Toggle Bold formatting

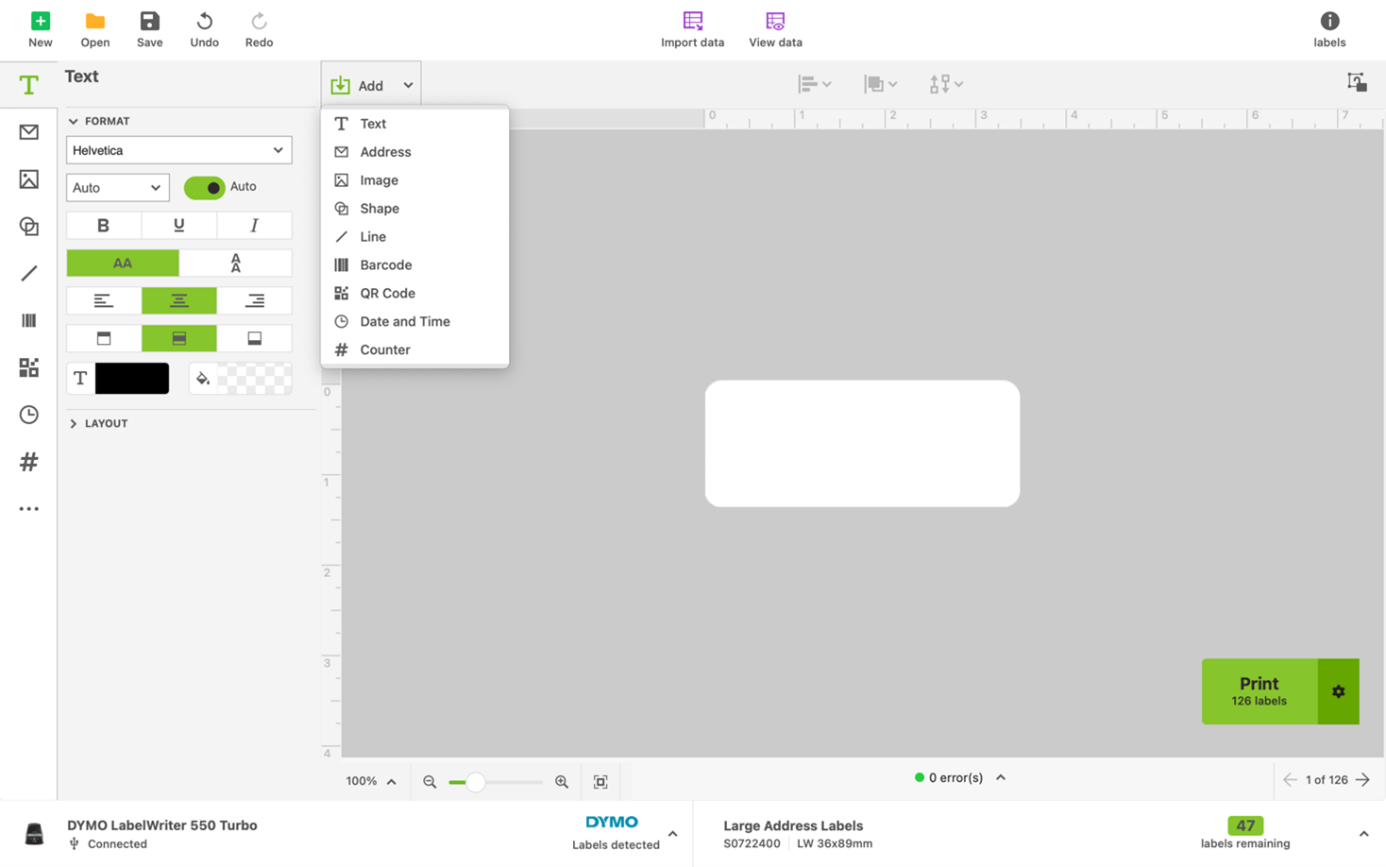point(104,225)
